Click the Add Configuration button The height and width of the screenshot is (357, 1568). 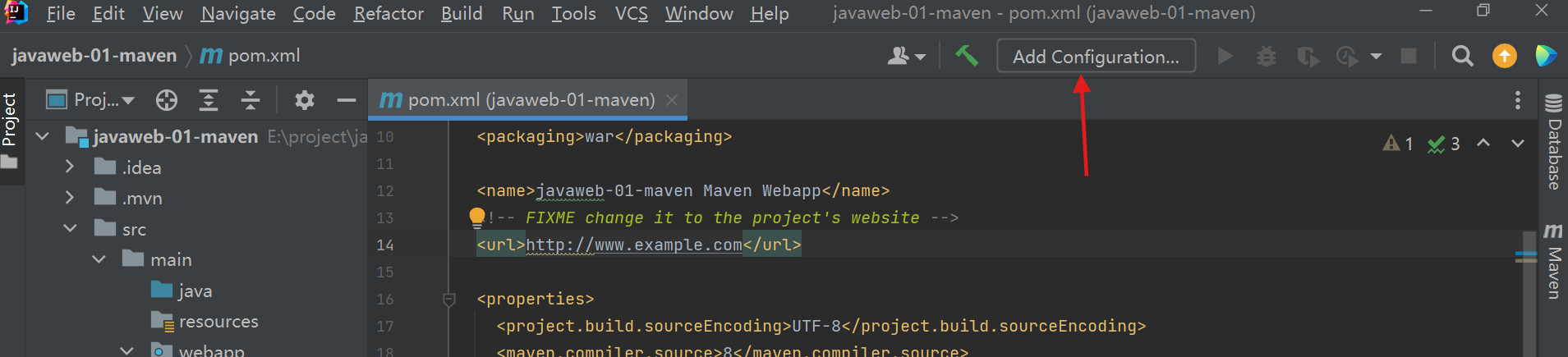pyautogui.click(x=1096, y=56)
